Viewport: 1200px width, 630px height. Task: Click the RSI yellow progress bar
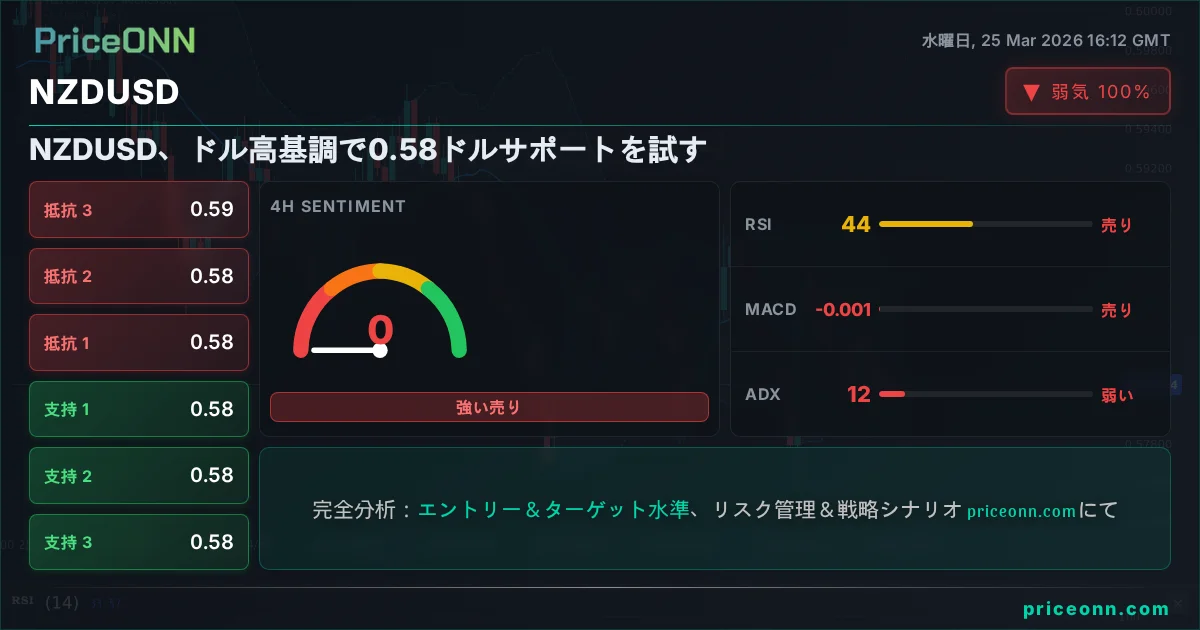click(x=925, y=224)
